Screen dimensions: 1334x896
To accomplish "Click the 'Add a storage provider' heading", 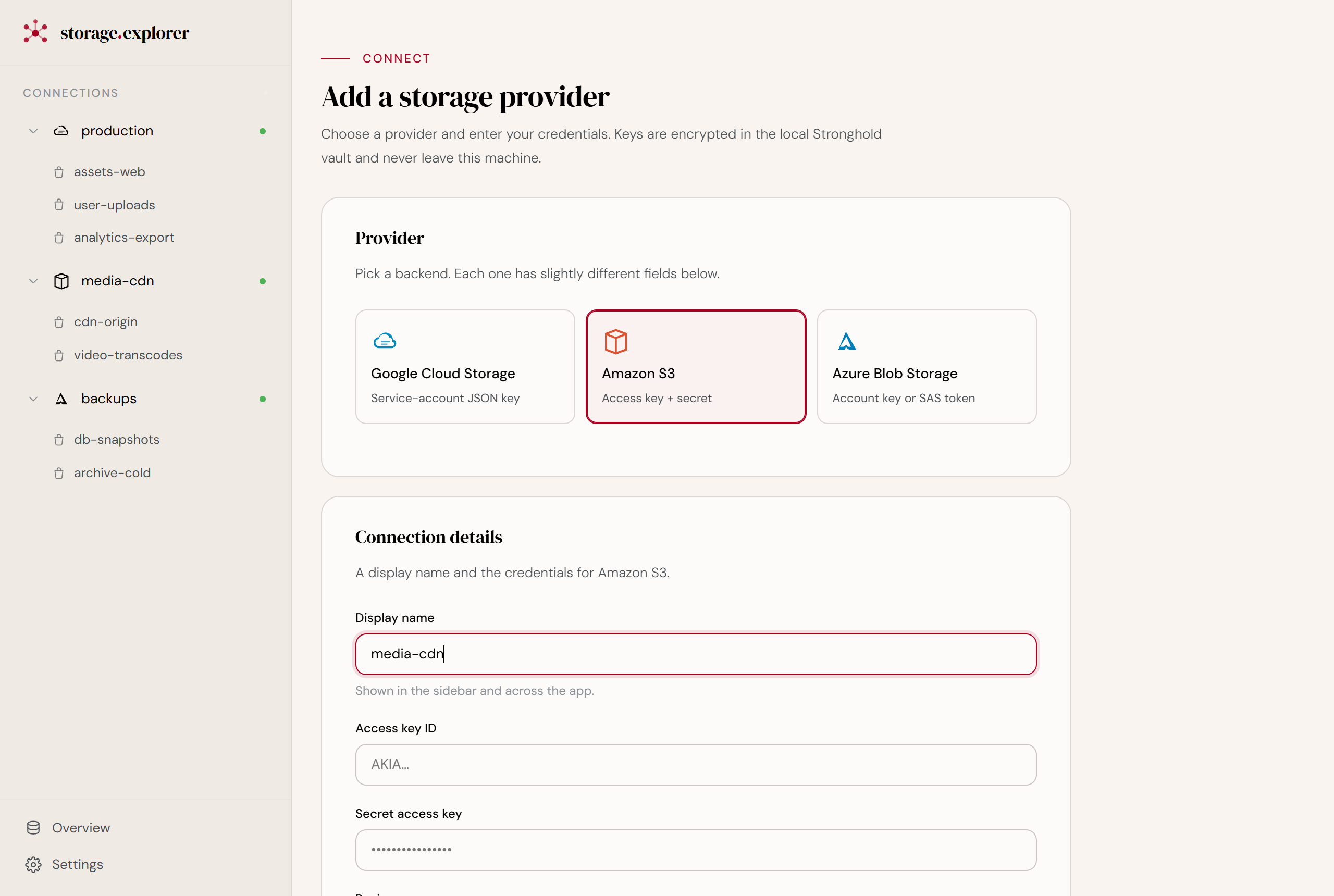I will pos(465,96).
